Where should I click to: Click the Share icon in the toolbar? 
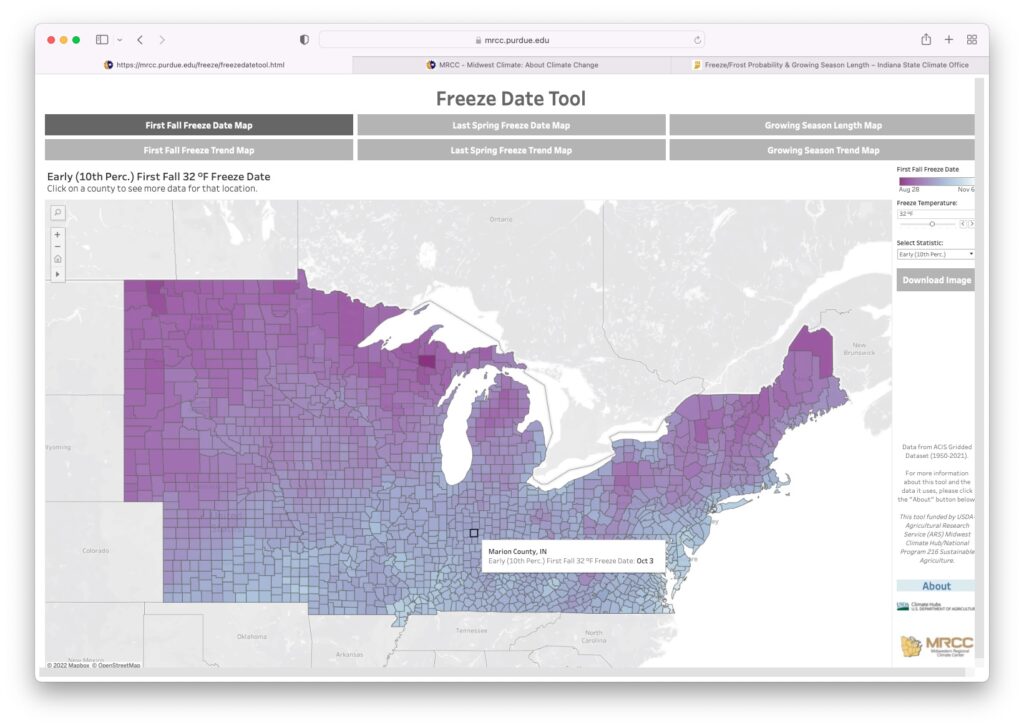point(924,39)
